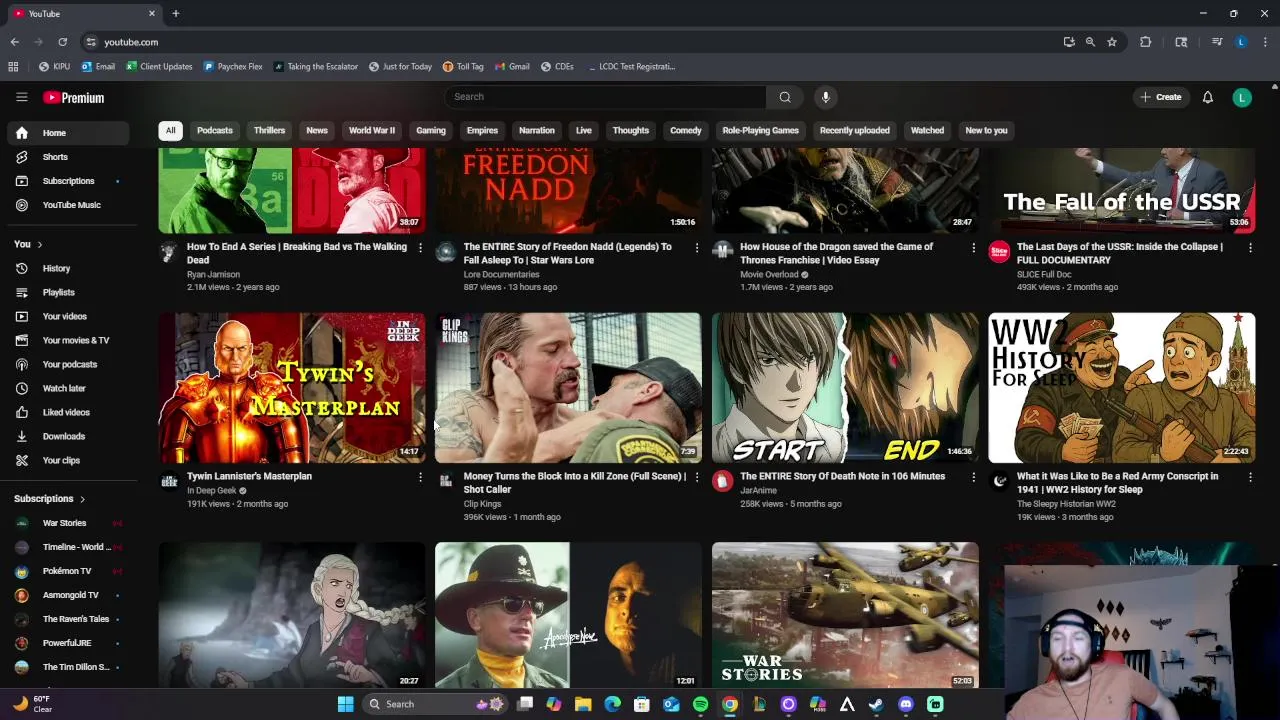Select the Thrillers filter chip
Screen dimensions: 1280x720
coord(269,130)
